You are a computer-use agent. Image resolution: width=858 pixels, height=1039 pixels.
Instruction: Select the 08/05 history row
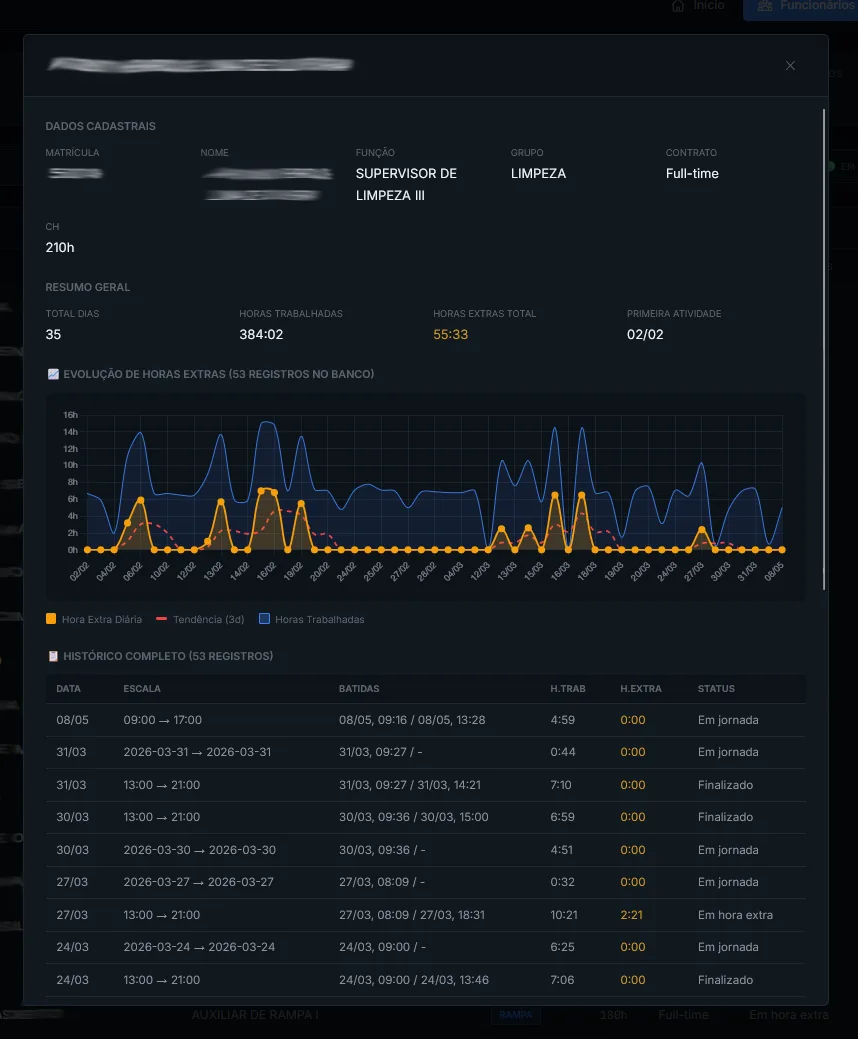pyautogui.click(x=425, y=720)
